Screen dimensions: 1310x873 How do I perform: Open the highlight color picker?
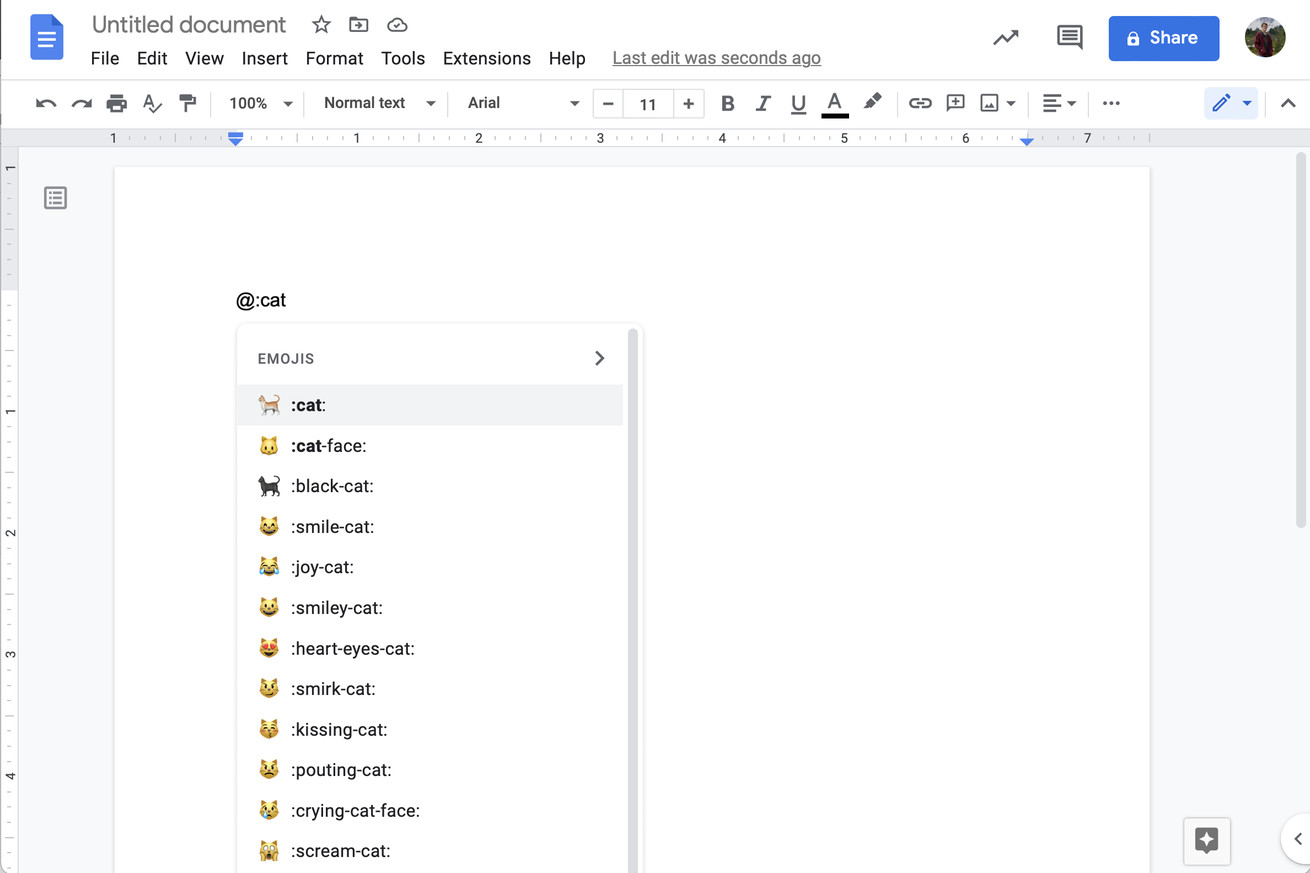point(872,103)
